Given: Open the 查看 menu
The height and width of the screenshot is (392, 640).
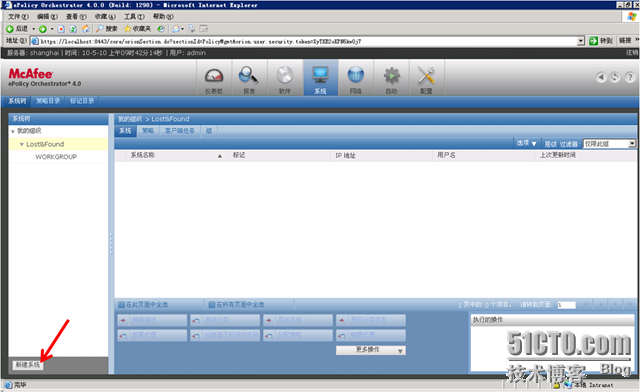Looking at the screenshot, I should (x=76, y=17).
